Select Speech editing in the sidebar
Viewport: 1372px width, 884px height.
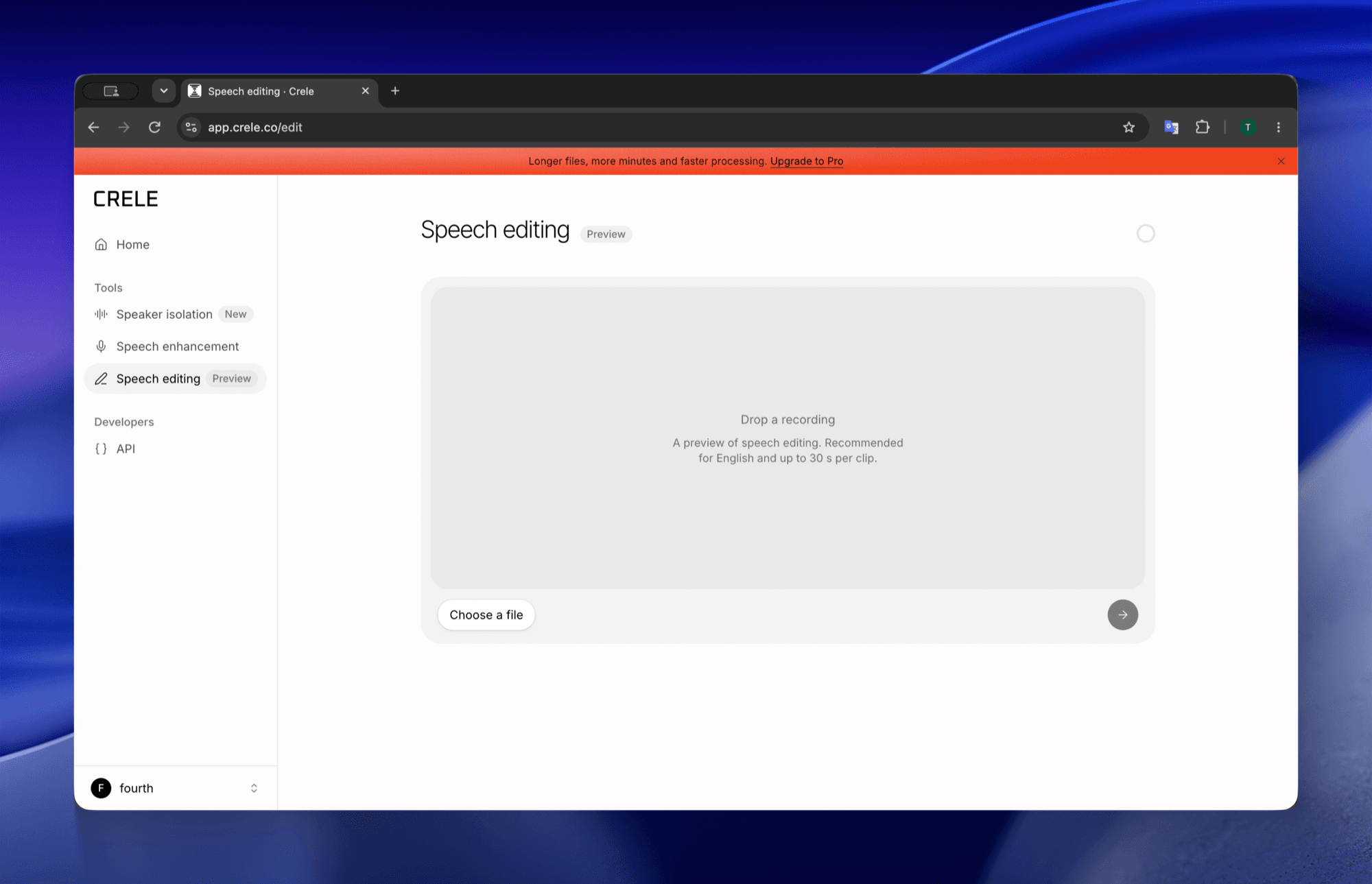click(x=175, y=379)
